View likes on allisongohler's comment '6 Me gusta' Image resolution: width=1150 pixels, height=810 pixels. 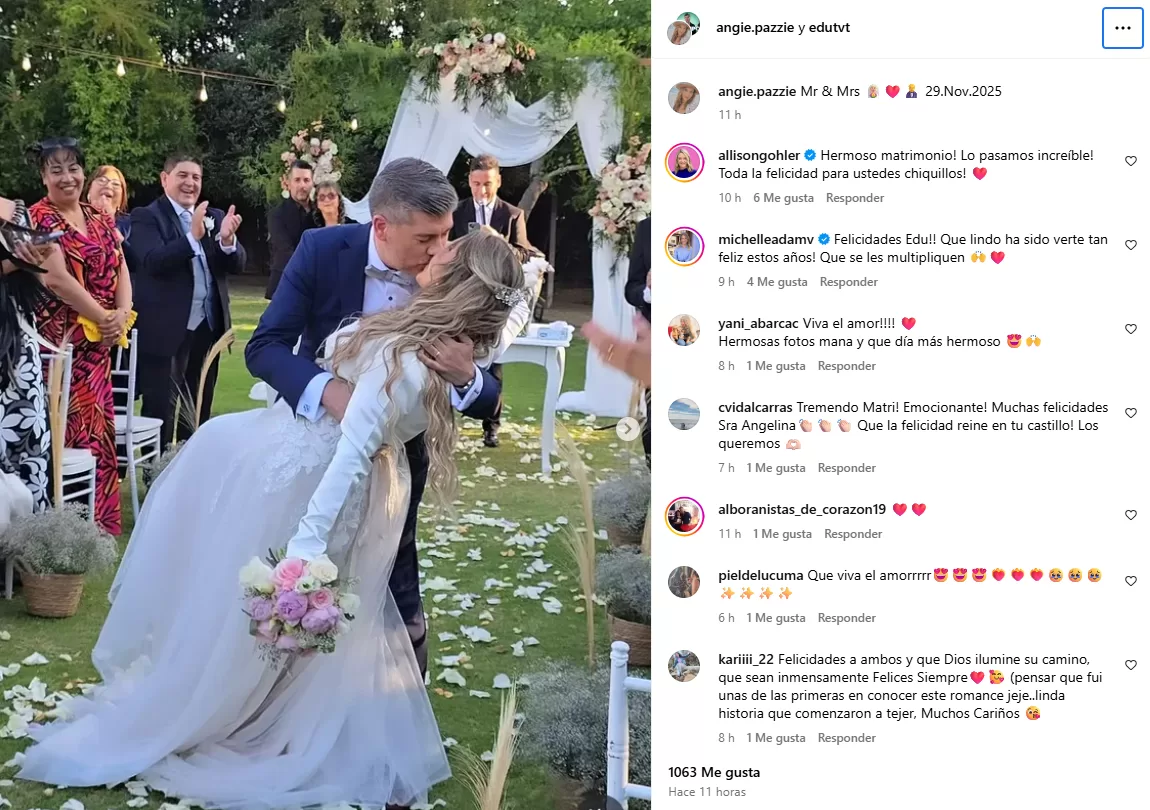[x=783, y=198]
